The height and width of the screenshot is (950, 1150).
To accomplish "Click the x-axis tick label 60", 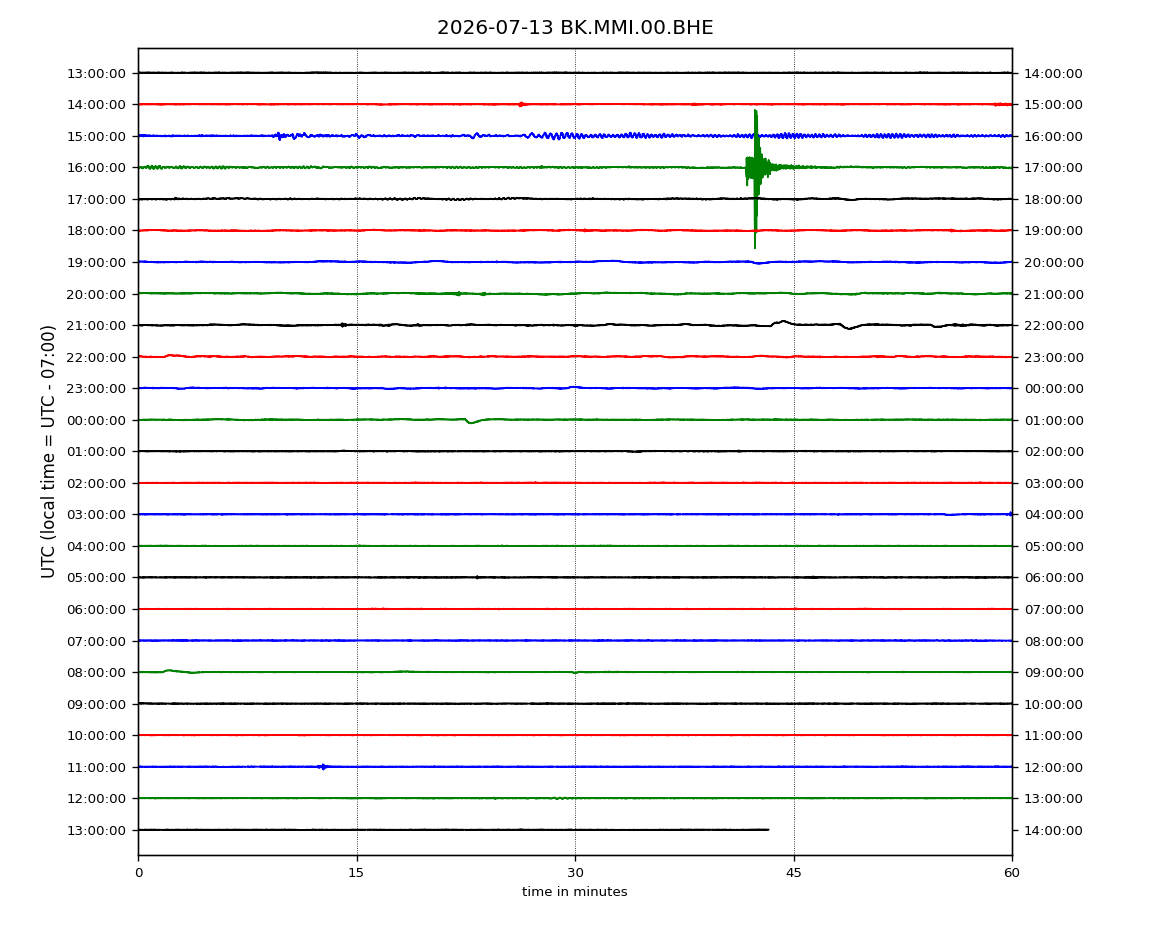I will point(1012,873).
